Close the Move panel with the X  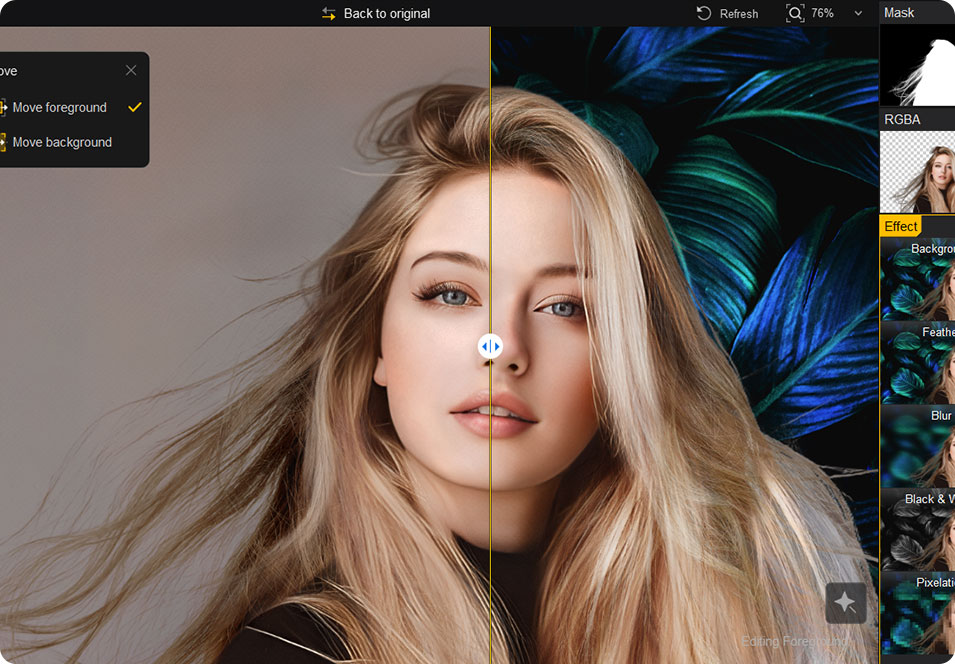point(131,71)
